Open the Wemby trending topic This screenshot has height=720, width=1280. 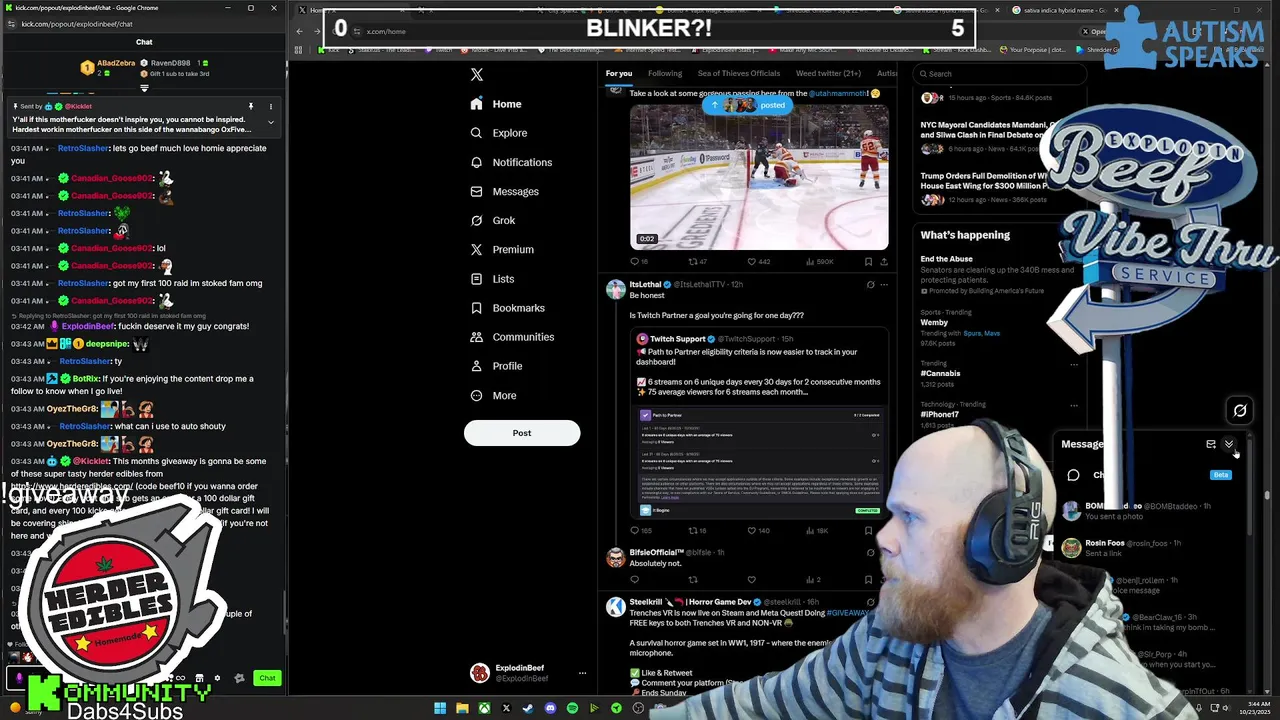click(x=1000, y=327)
